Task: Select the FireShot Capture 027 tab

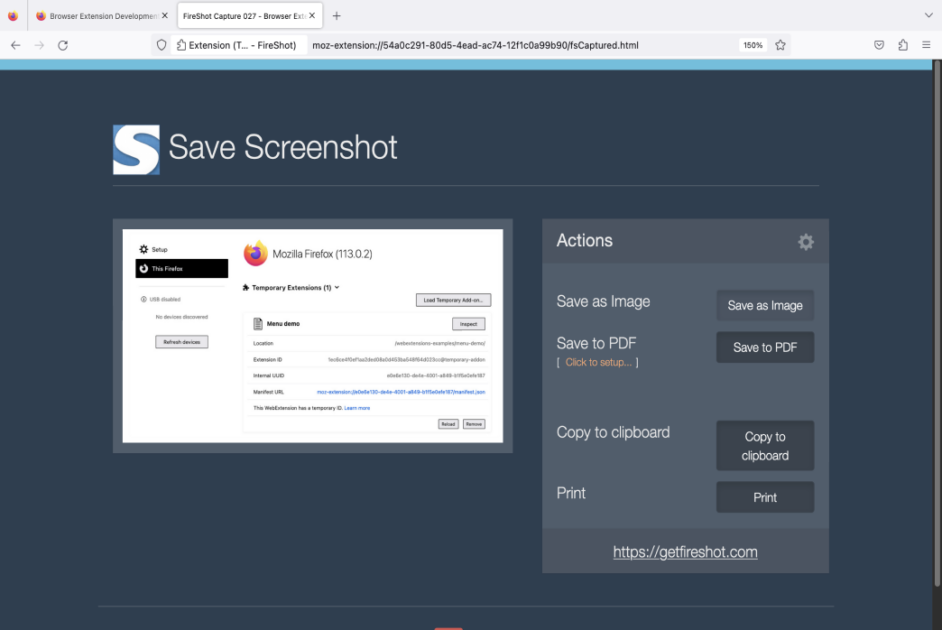Action: click(x=243, y=15)
